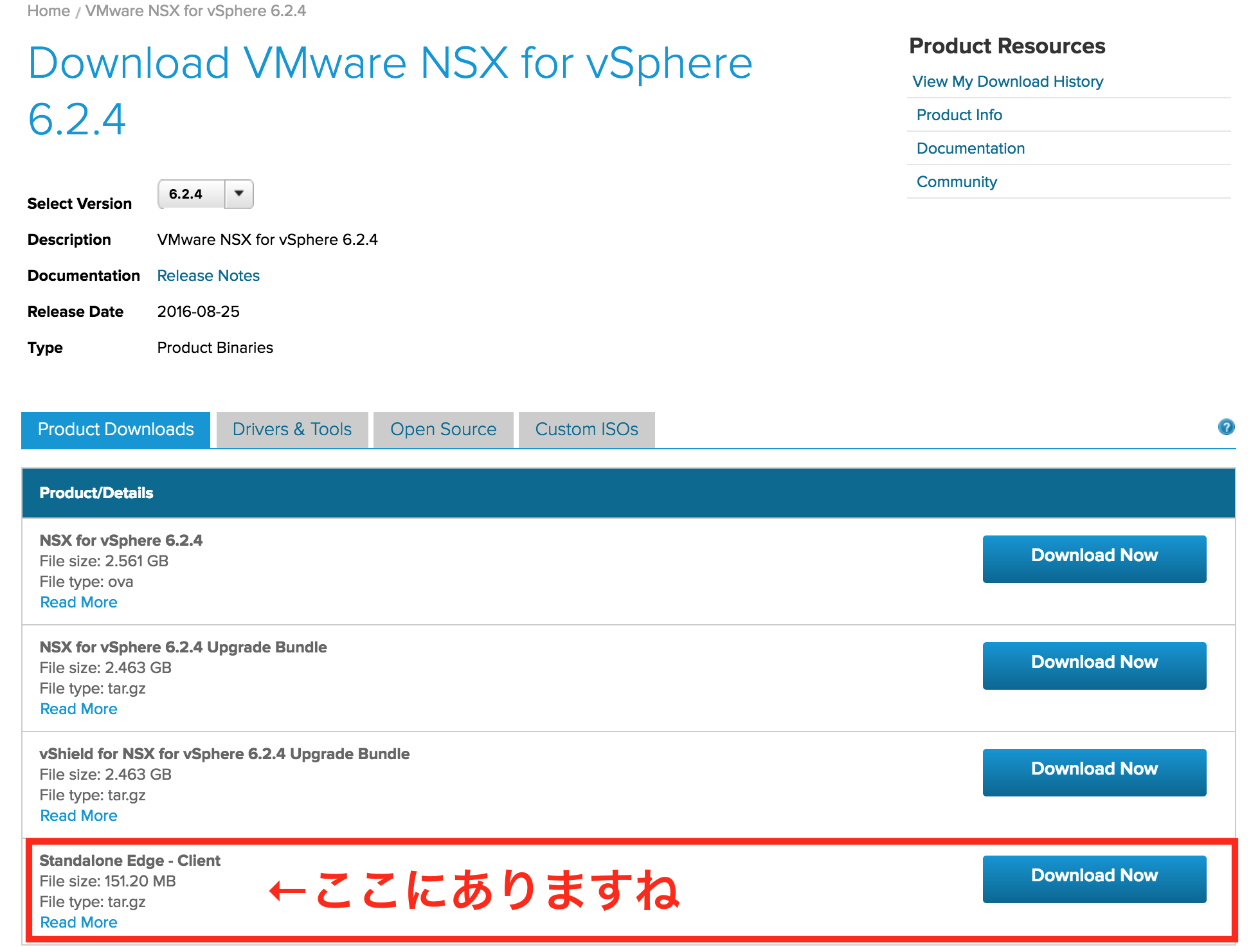Open the Product Info resource link
The image size is (1260, 952).
(x=959, y=115)
